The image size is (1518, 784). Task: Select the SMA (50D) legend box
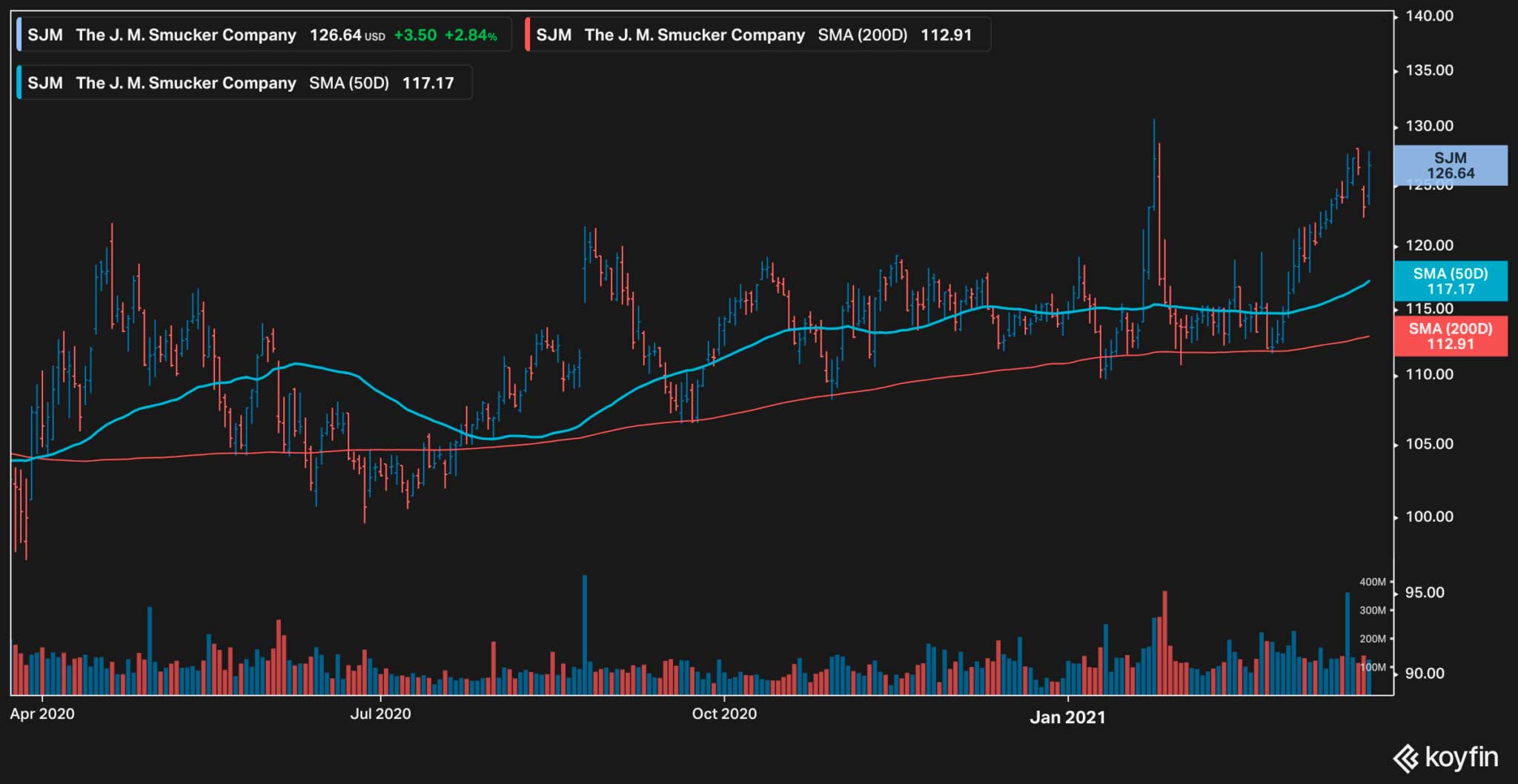click(244, 83)
